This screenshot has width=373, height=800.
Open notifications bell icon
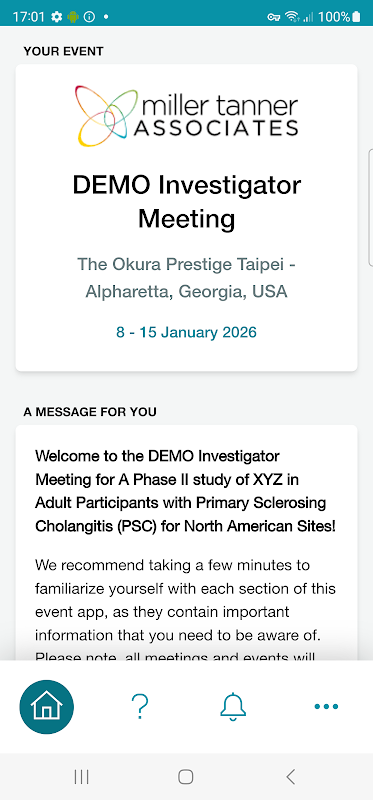pos(233,707)
